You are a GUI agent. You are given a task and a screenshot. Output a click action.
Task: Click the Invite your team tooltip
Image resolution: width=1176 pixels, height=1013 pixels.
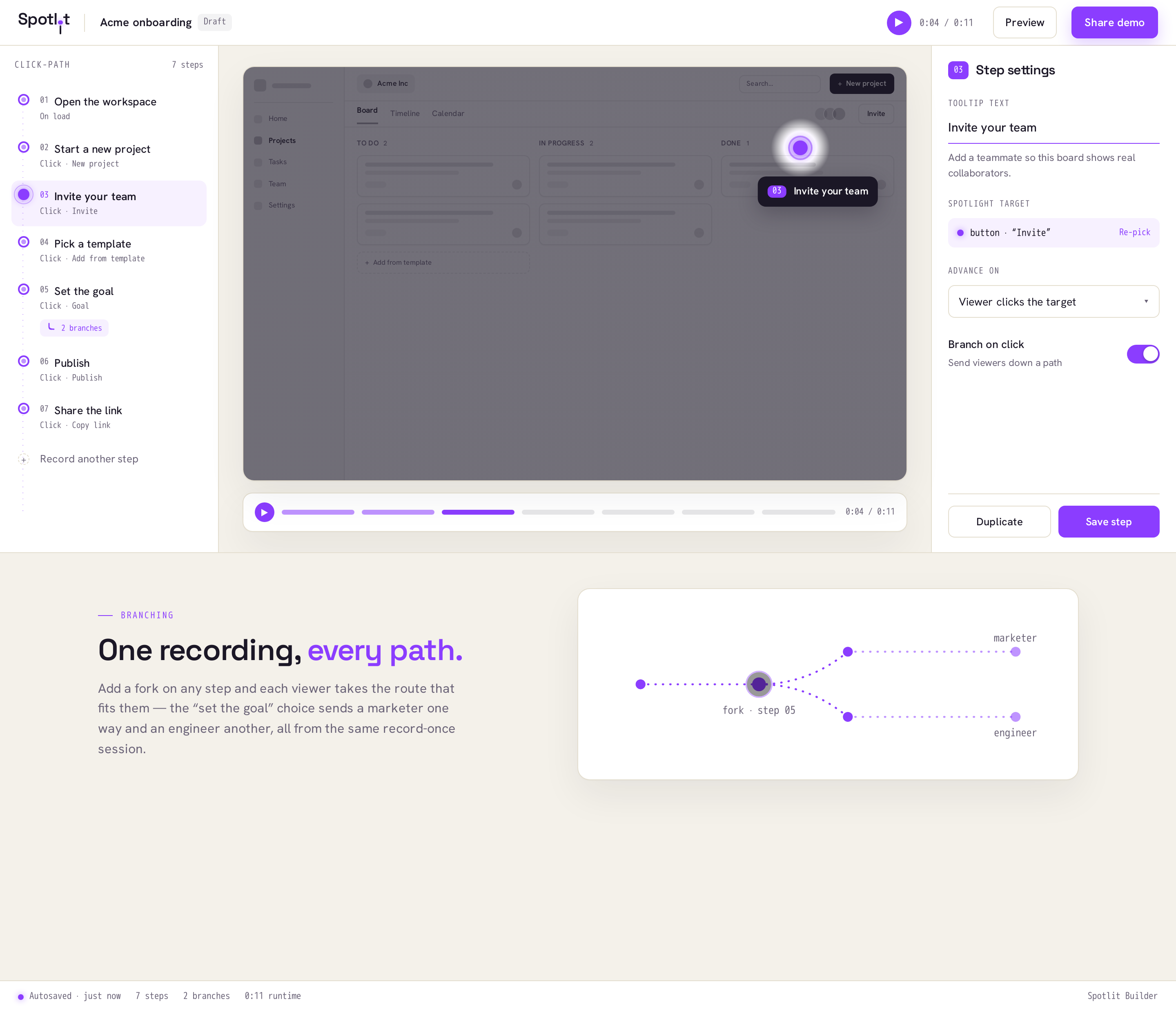(x=817, y=191)
